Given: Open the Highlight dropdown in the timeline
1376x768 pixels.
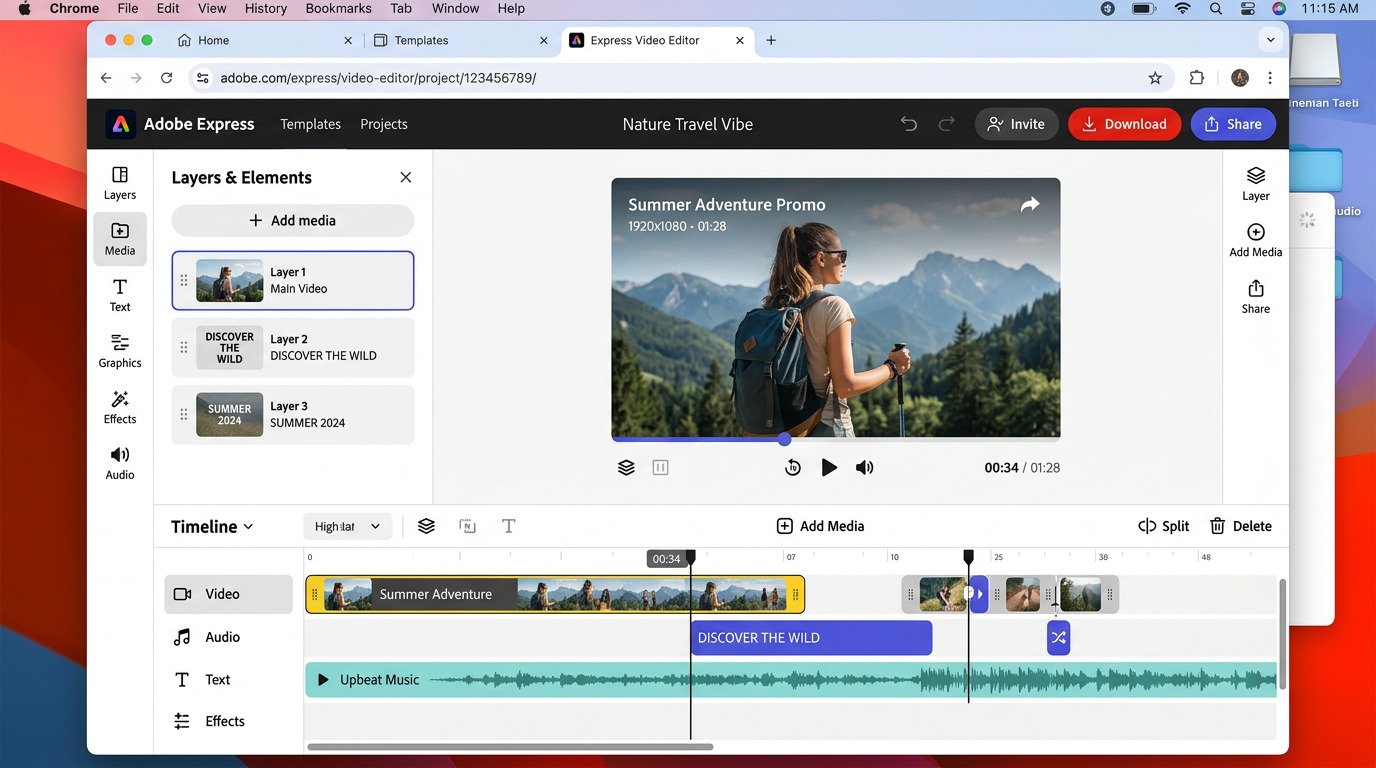Looking at the screenshot, I should [x=347, y=526].
